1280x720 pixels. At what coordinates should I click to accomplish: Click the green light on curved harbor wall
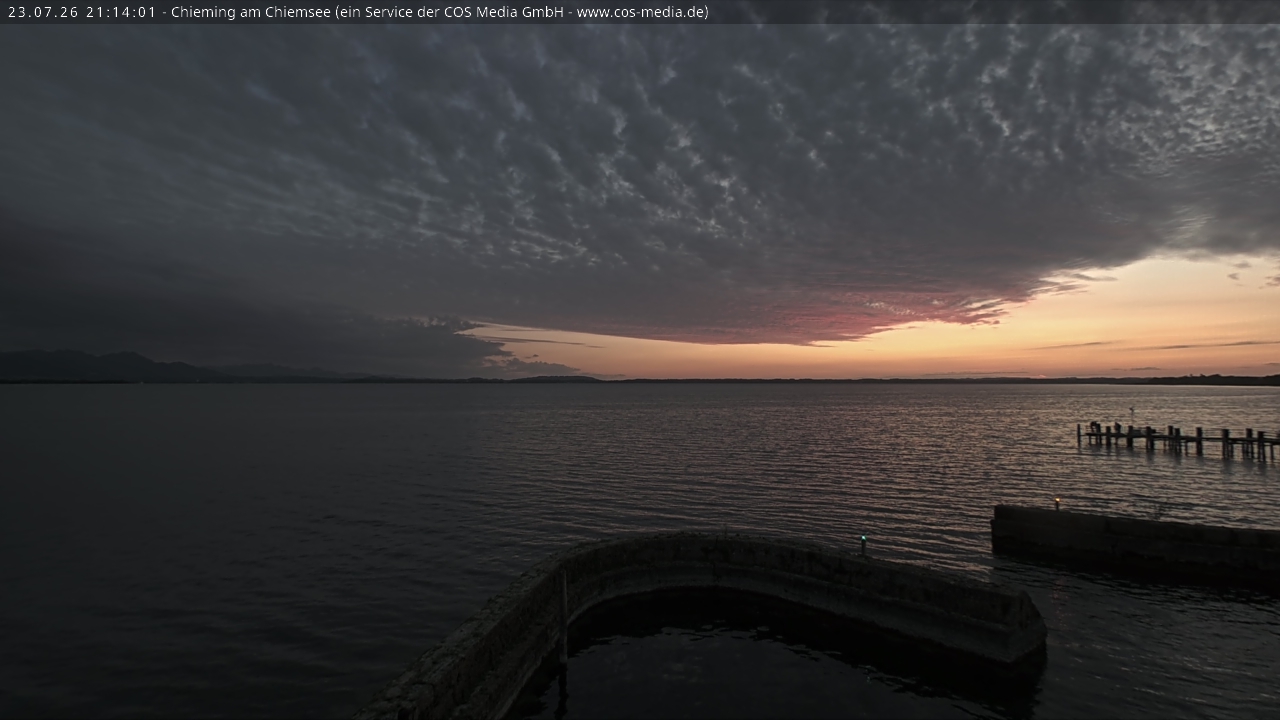pos(863,540)
